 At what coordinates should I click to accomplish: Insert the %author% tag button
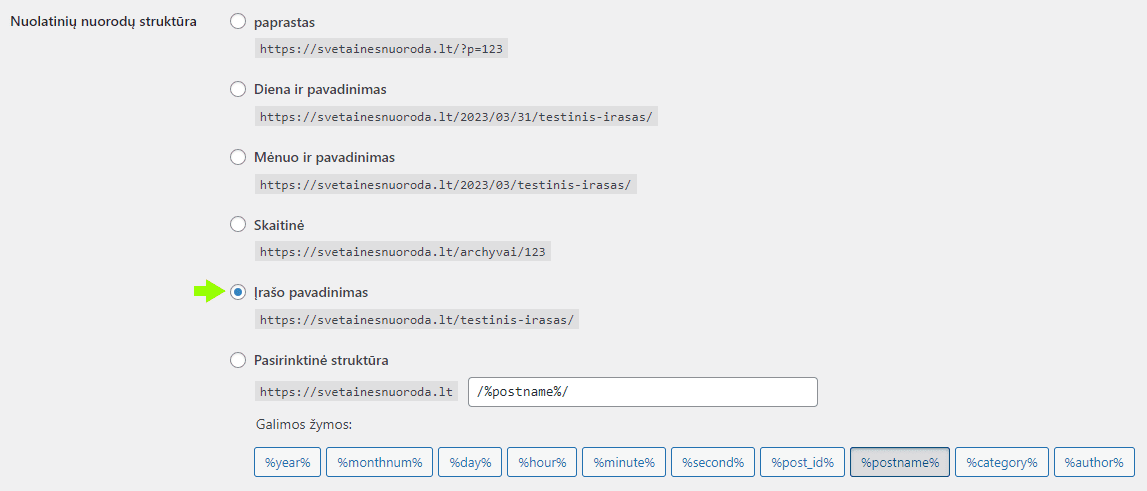(1094, 462)
